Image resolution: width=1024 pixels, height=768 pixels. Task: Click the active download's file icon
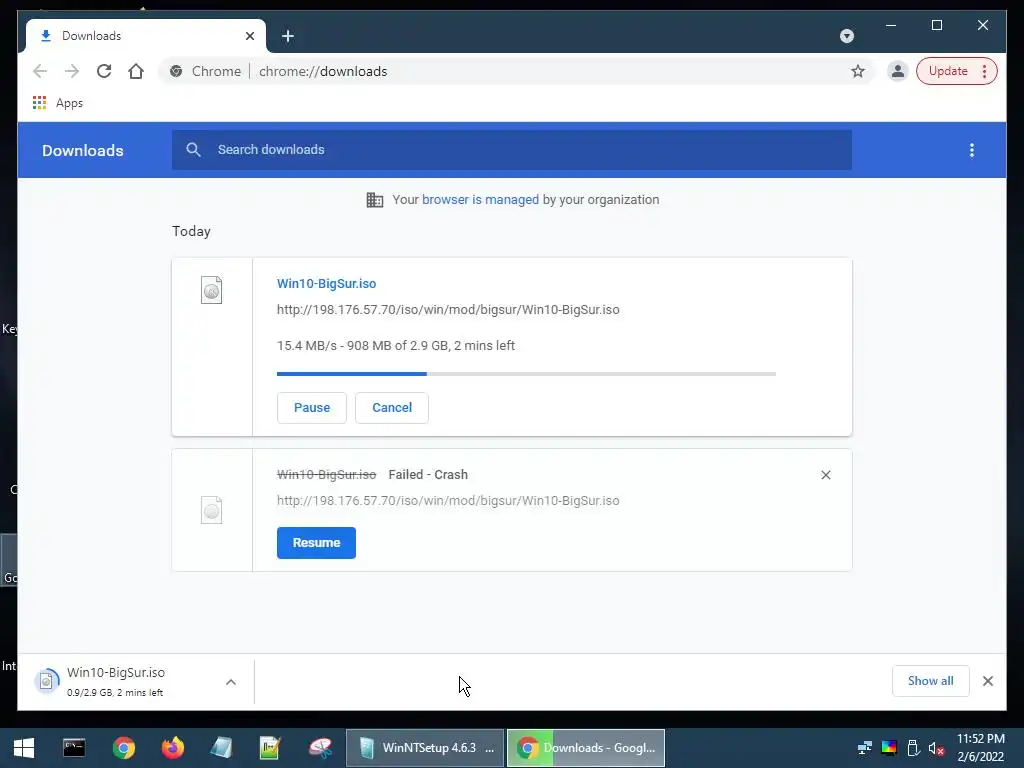point(212,290)
